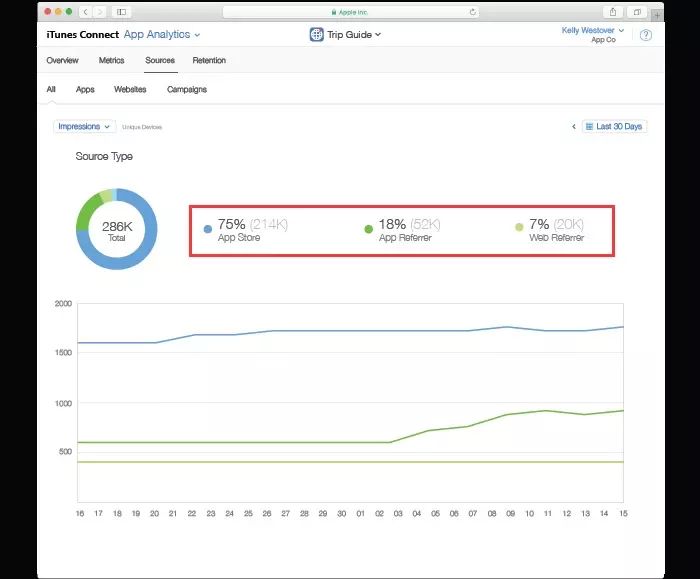
Task: Open the Last 30 Days date picker
Action: click(x=614, y=127)
